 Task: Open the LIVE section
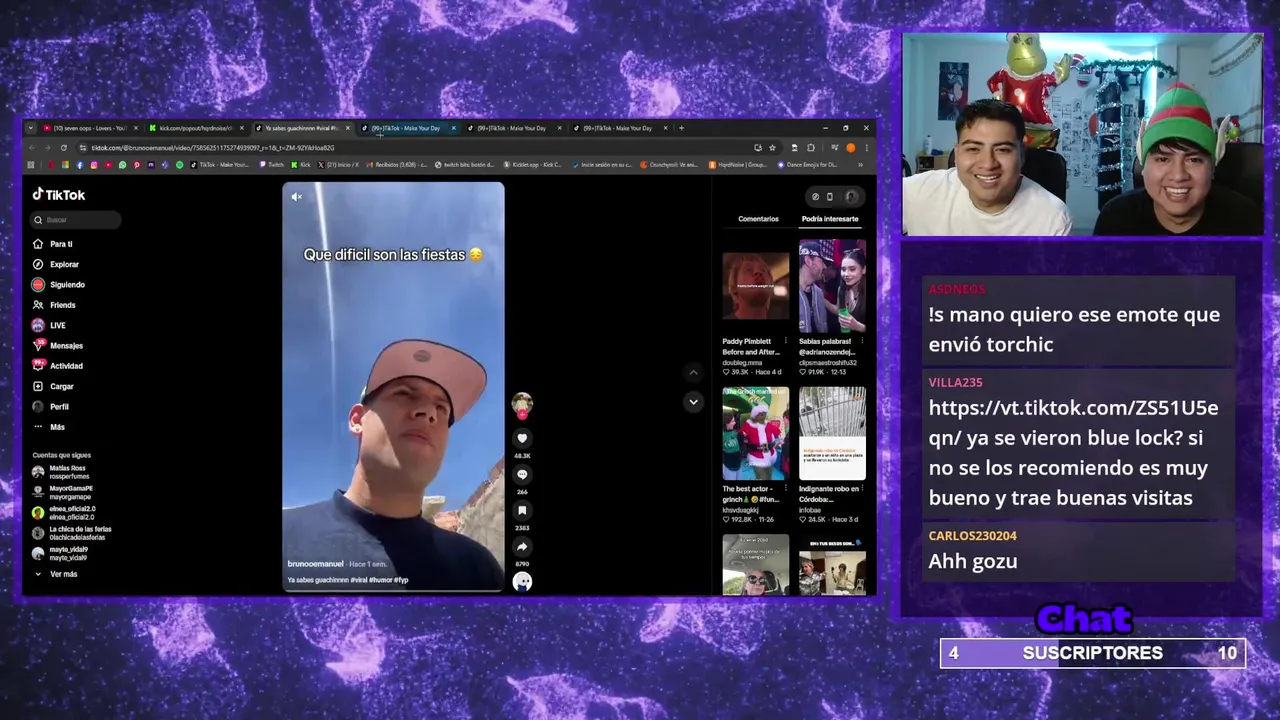(x=49, y=325)
